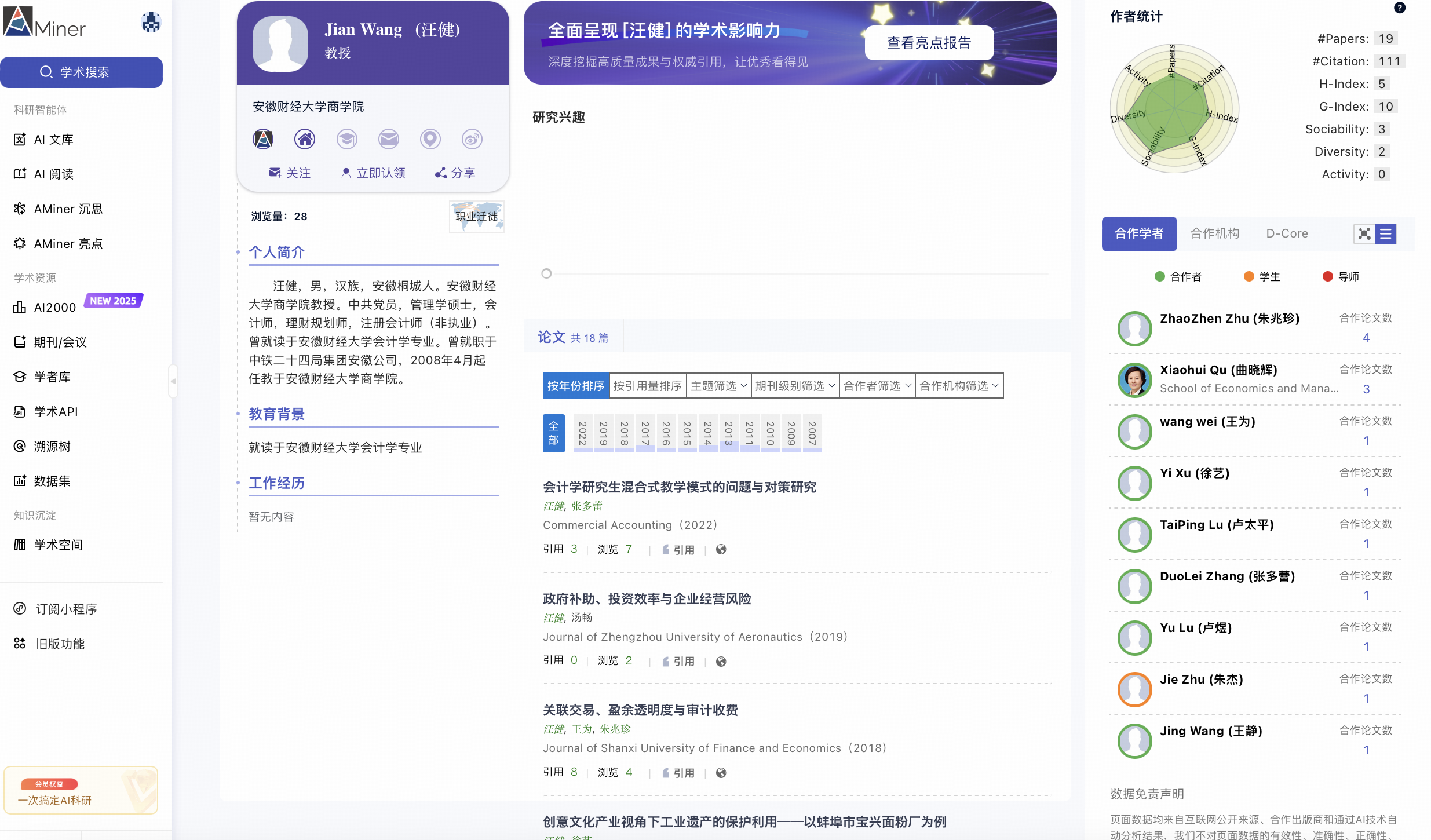Expand the 主题筛选 topic filter dropdown

pos(718,386)
